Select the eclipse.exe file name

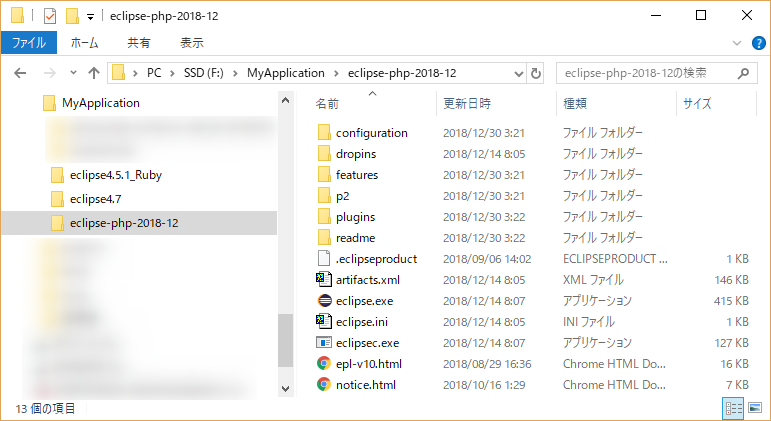click(364, 301)
